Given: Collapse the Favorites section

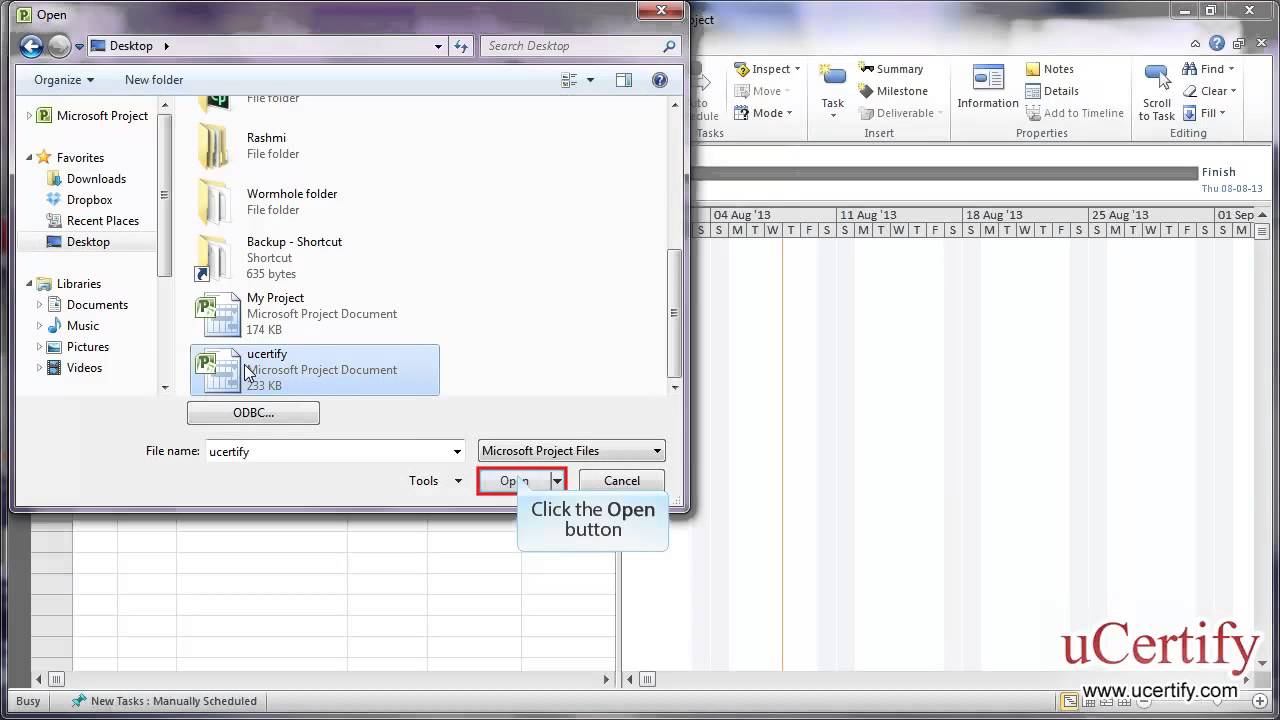Looking at the screenshot, I should [x=29, y=158].
